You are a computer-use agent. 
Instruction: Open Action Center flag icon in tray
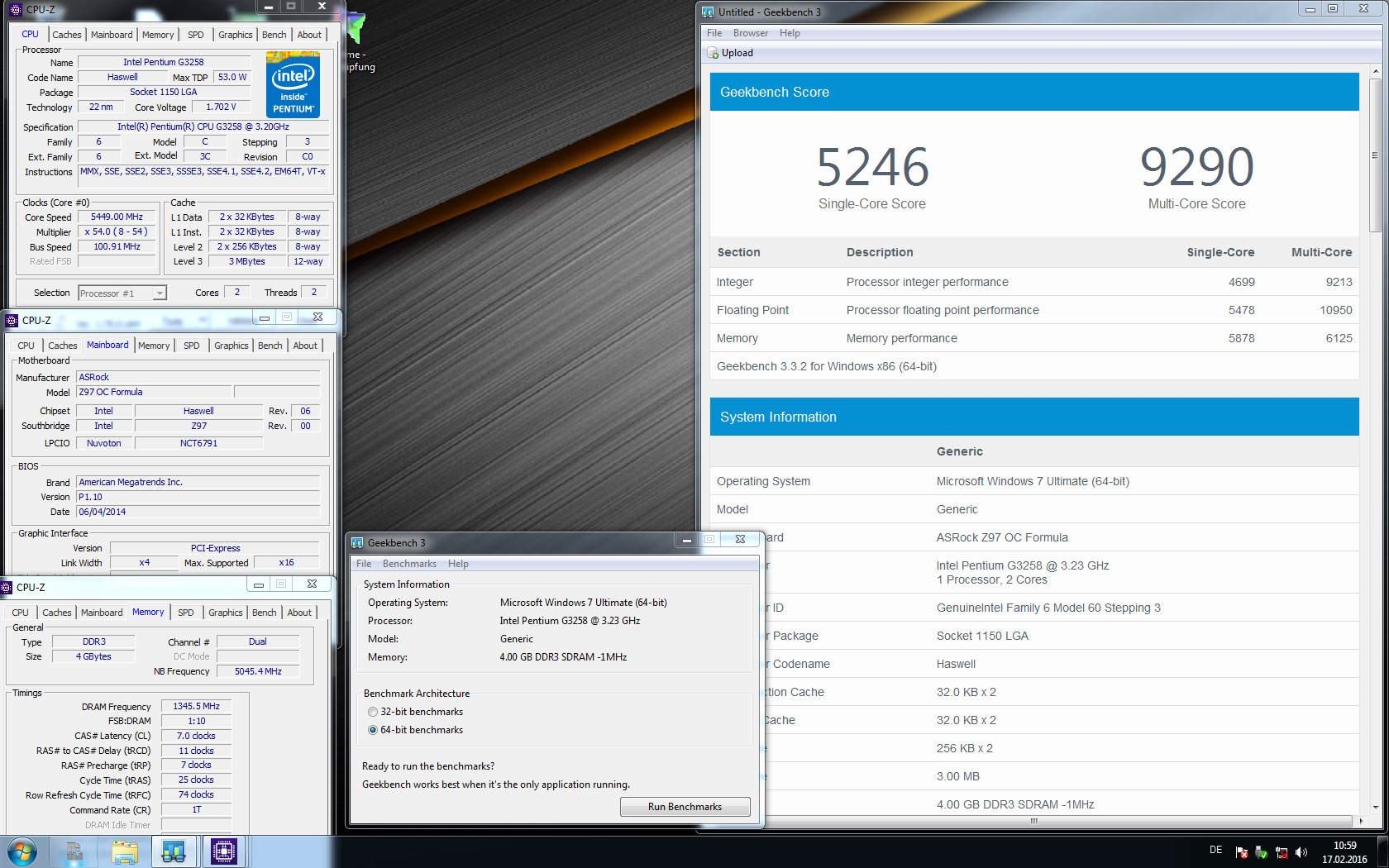pyautogui.click(x=1241, y=852)
